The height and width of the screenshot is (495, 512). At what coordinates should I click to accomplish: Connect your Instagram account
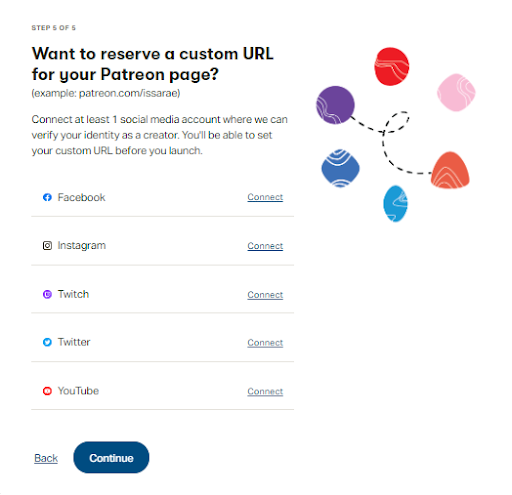click(x=265, y=246)
